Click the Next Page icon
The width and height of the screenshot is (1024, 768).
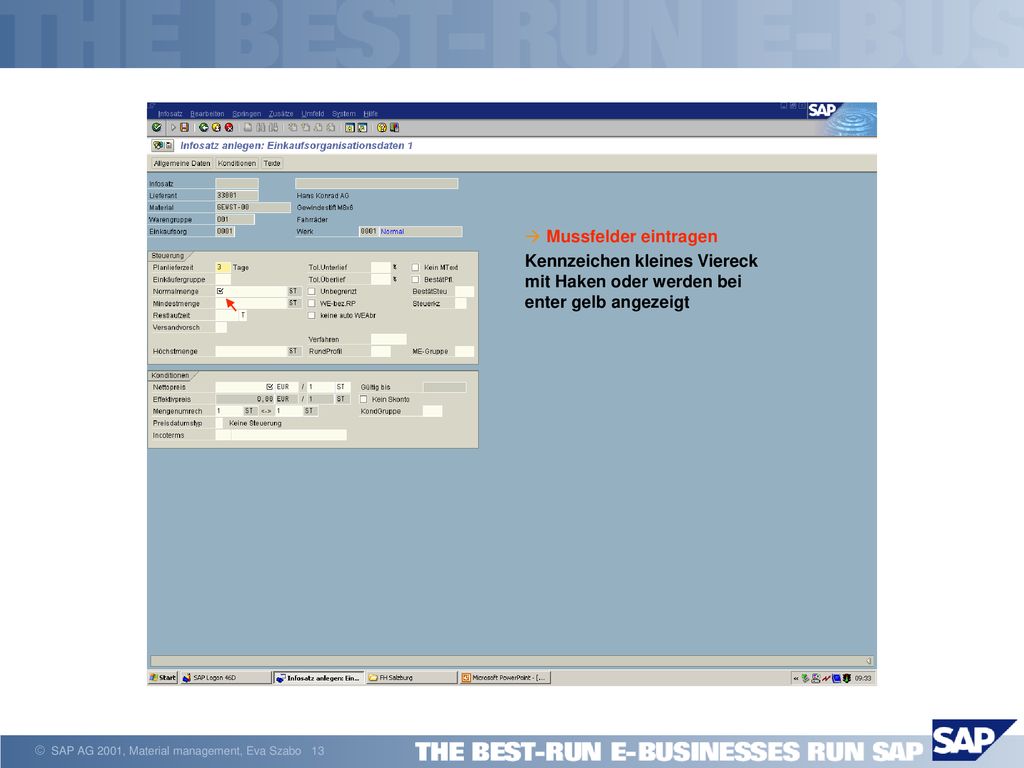(318, 127)
